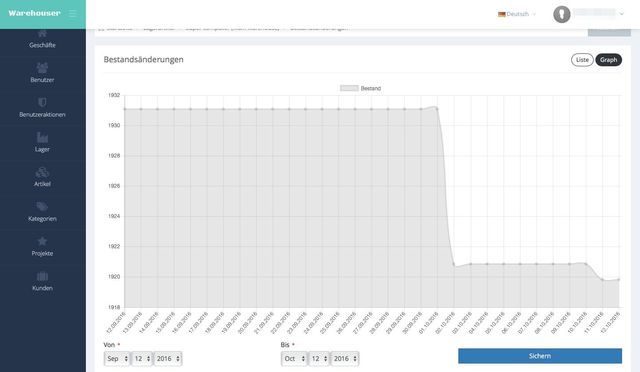The height and width of the screenshot is (372, 640).
Task: Open Benutzeraktionen shield icon
Action: pyautogui.click(x=42, y=102)
